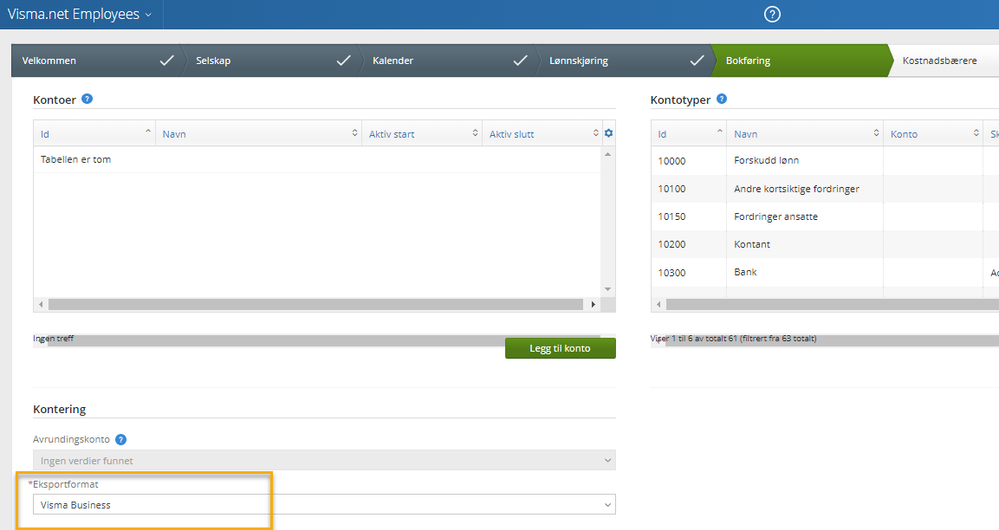Viewport: 999px width, 530px height.
Task: Click the Kontoer horizontal scrollbar right arrow
Action: [x=593, y=304]
